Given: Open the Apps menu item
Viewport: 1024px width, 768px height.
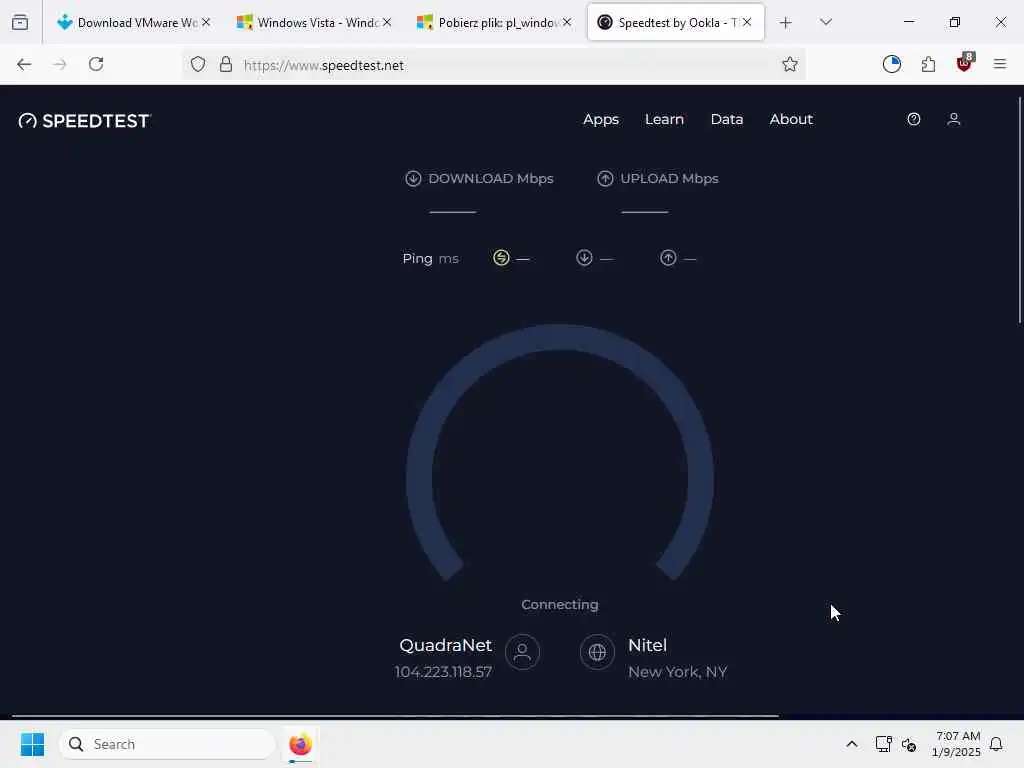Looking at the screenshot, I should pos(601,119).
